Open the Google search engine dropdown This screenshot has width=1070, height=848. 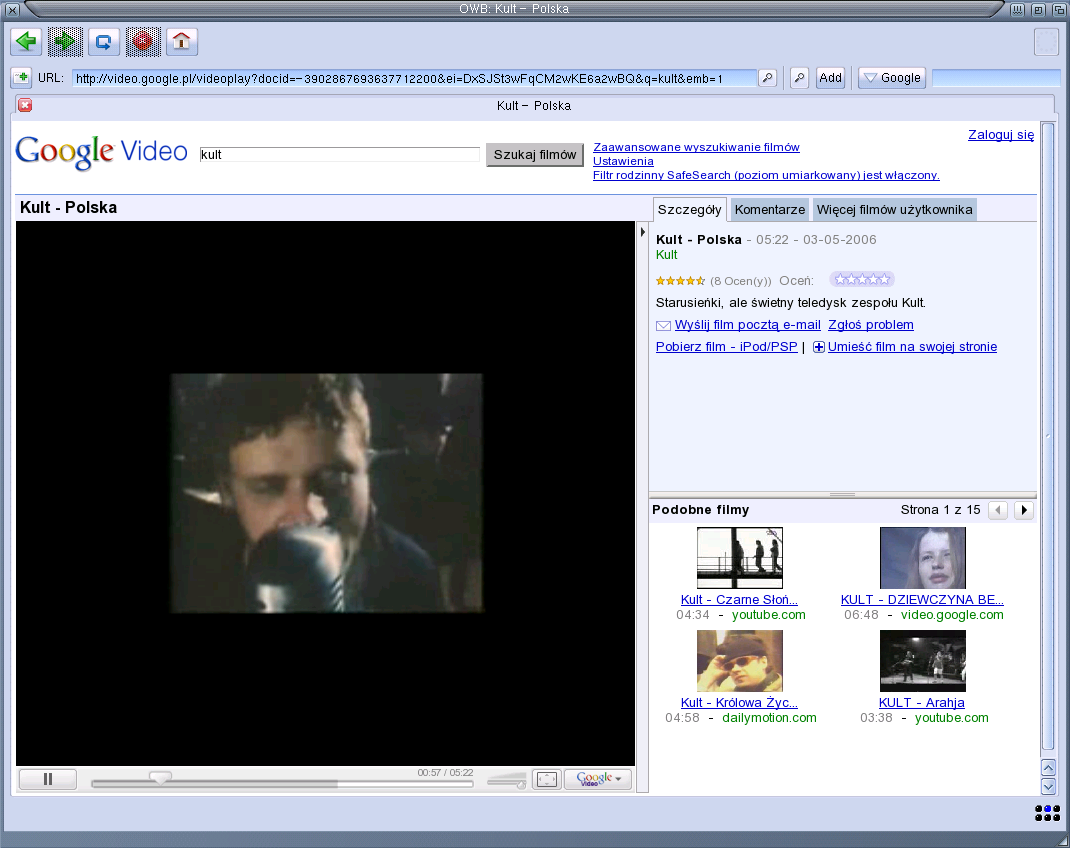click(x=892, y=78)
